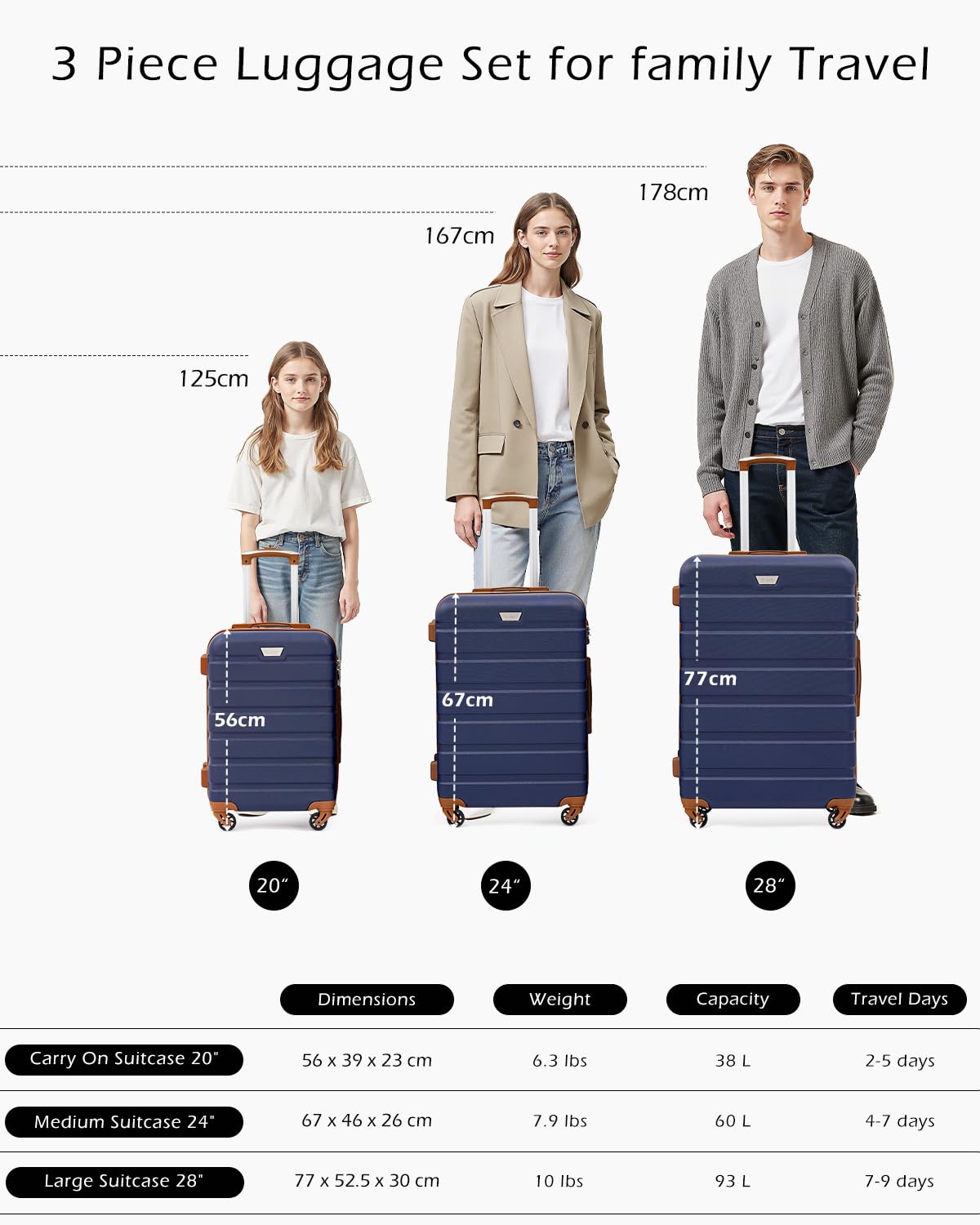Click the 77cm height label
The height and width of the screenshot is (1225, 980).
click(x=710, y=679)
